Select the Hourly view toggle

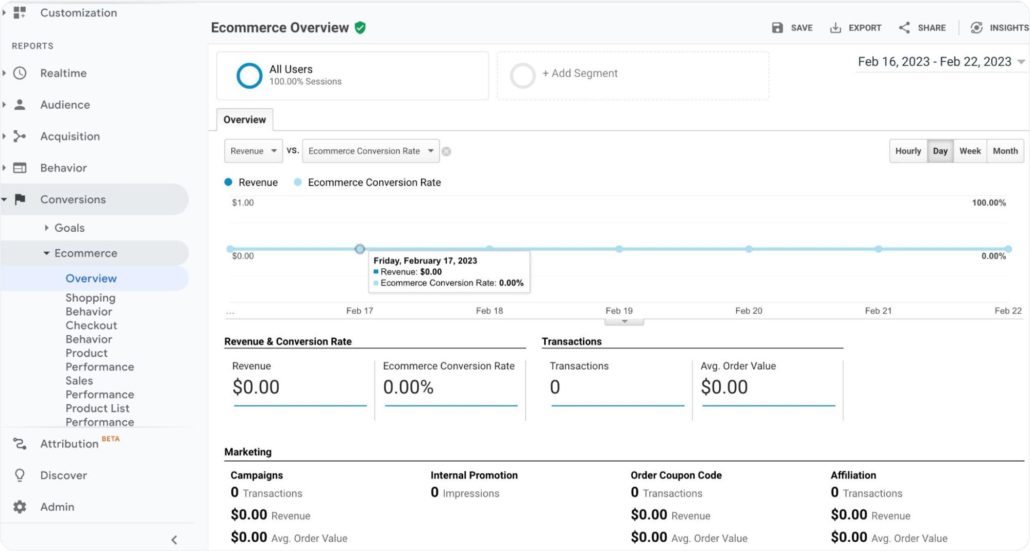[908, 151]
